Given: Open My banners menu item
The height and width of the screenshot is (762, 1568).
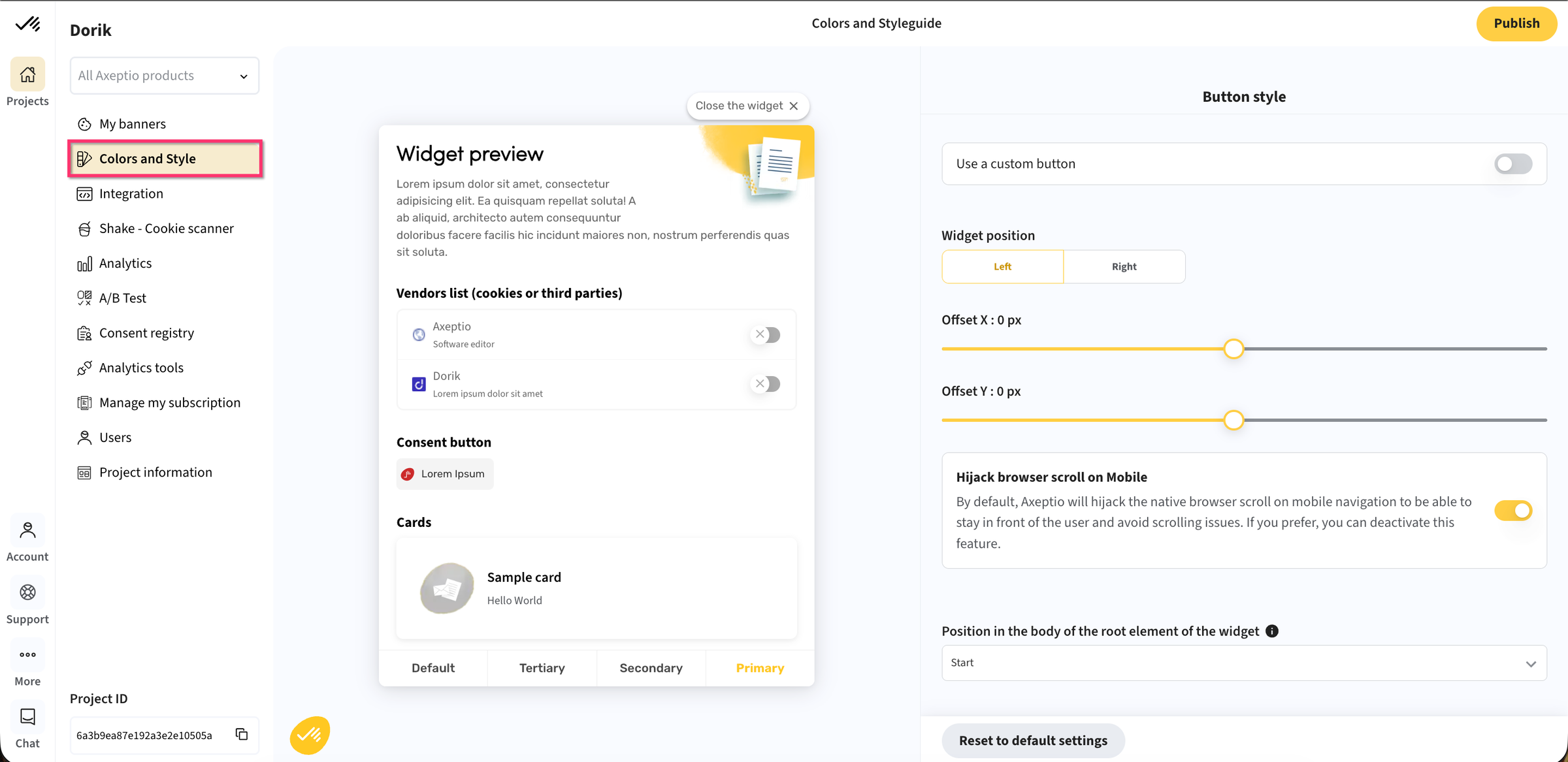Looking at the screenshot, I should click(165, 124).
